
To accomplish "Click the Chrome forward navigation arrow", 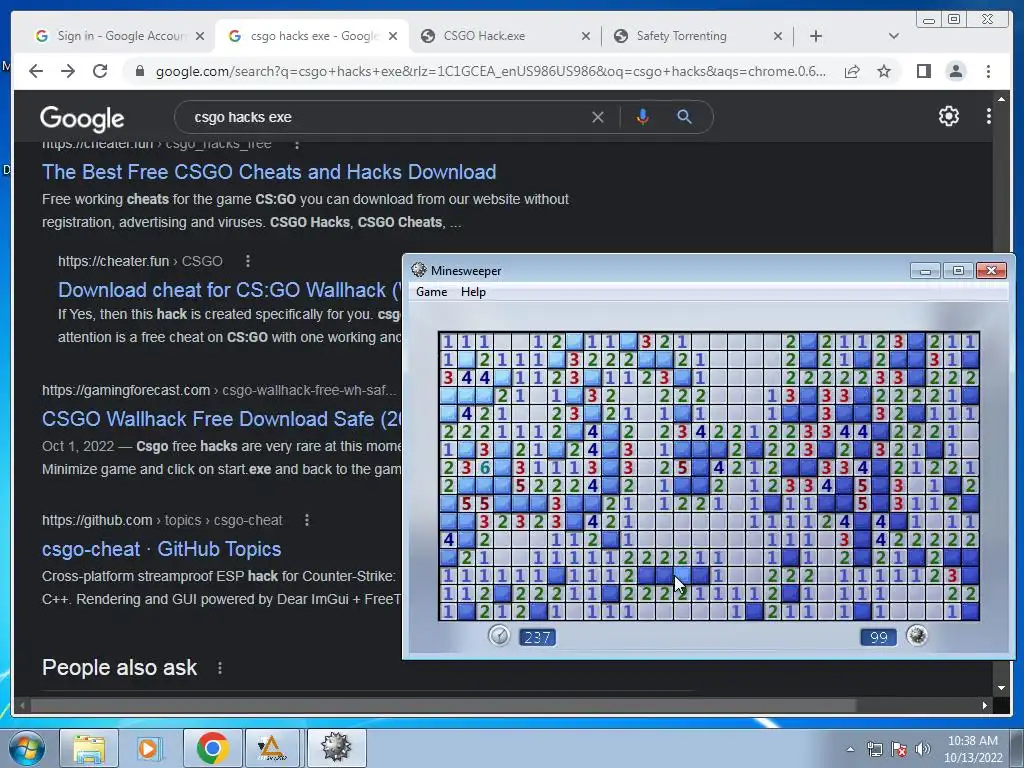I will 68,71.
